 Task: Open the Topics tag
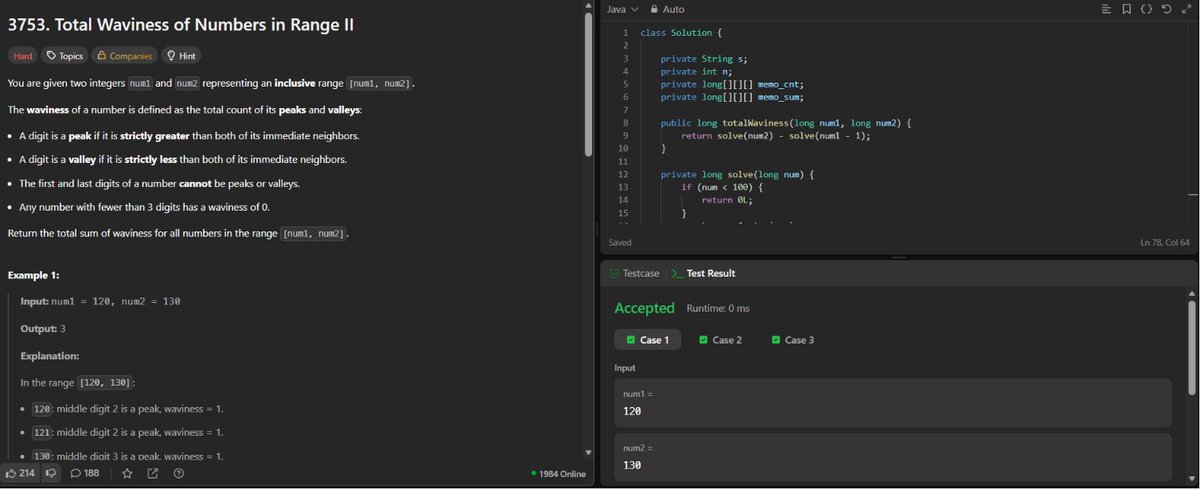coord(65,56)
